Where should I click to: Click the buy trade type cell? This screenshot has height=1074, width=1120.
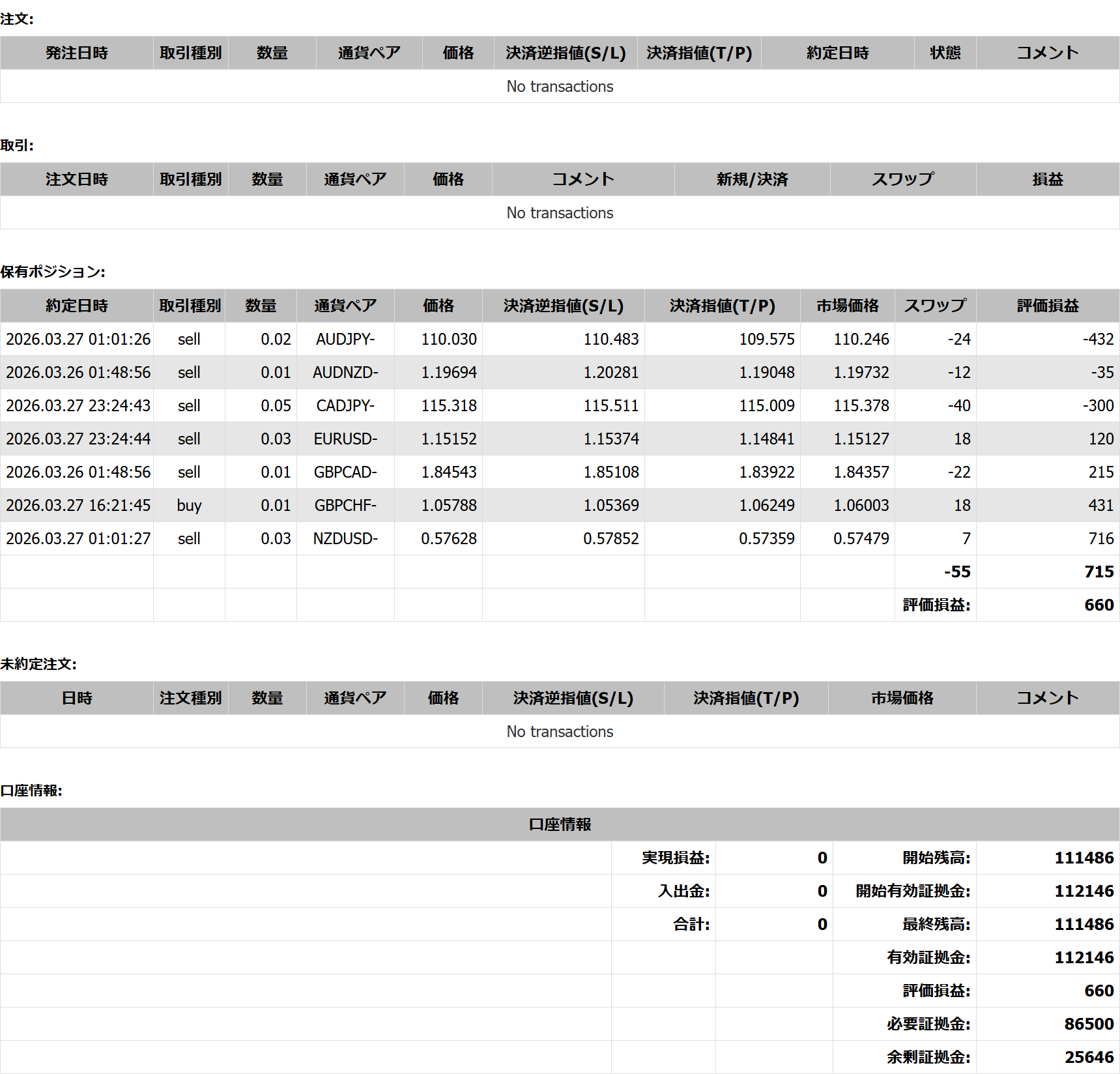pos(189,505)
